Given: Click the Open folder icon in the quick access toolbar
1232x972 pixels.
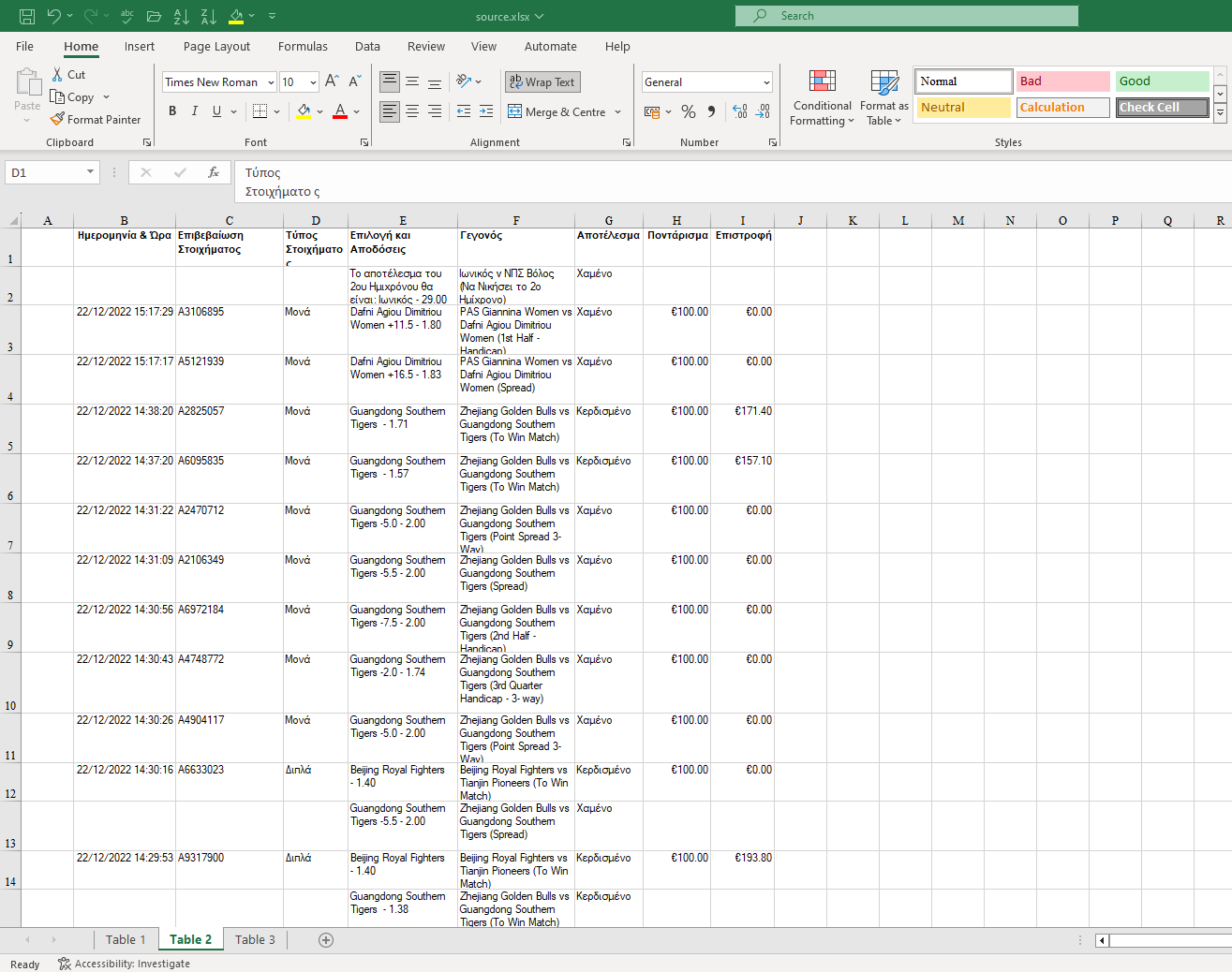Looking at the screenshot, I should pos(155,16).
